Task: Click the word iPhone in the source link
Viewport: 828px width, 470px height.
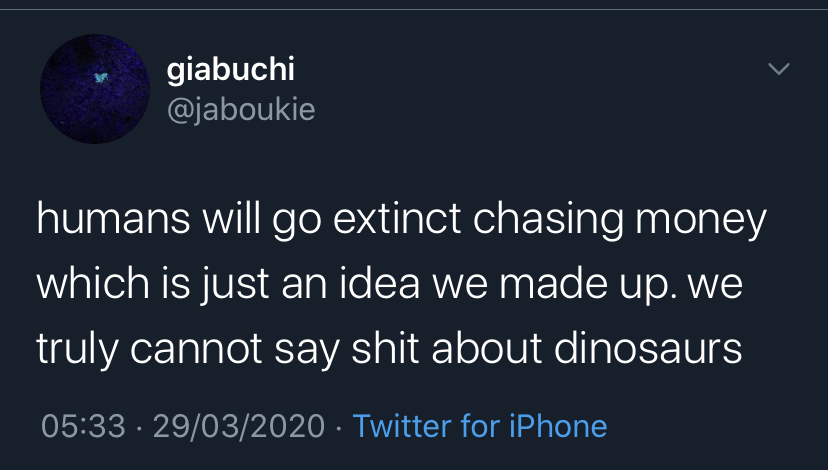Action: click(558, 426)
